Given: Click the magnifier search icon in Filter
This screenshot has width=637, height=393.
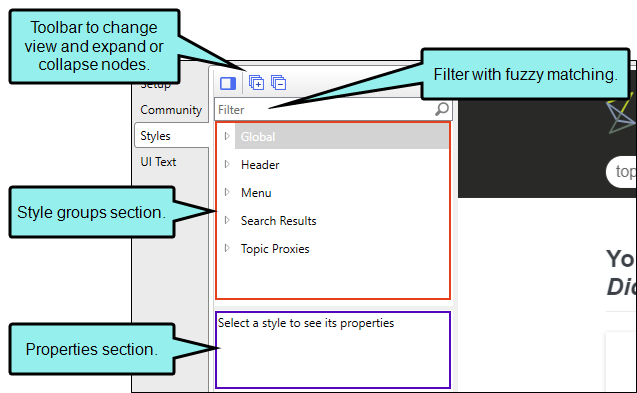Looking at the screenshot, I should 442,109.
